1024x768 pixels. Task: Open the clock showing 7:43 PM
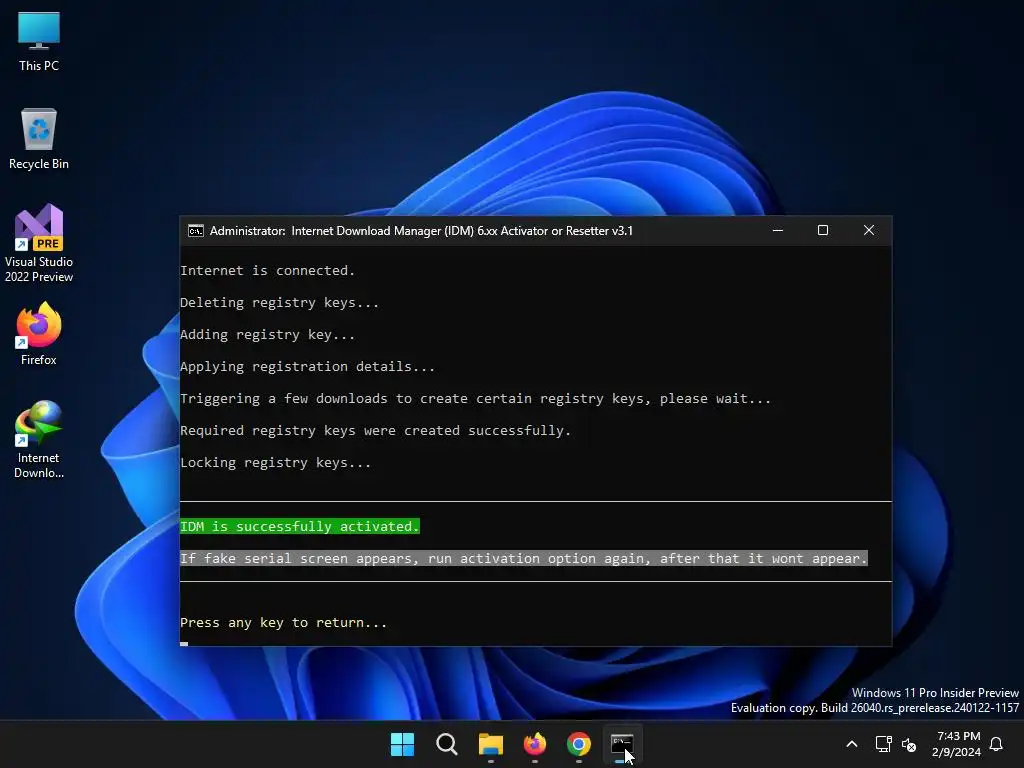[x=957, y=744]
